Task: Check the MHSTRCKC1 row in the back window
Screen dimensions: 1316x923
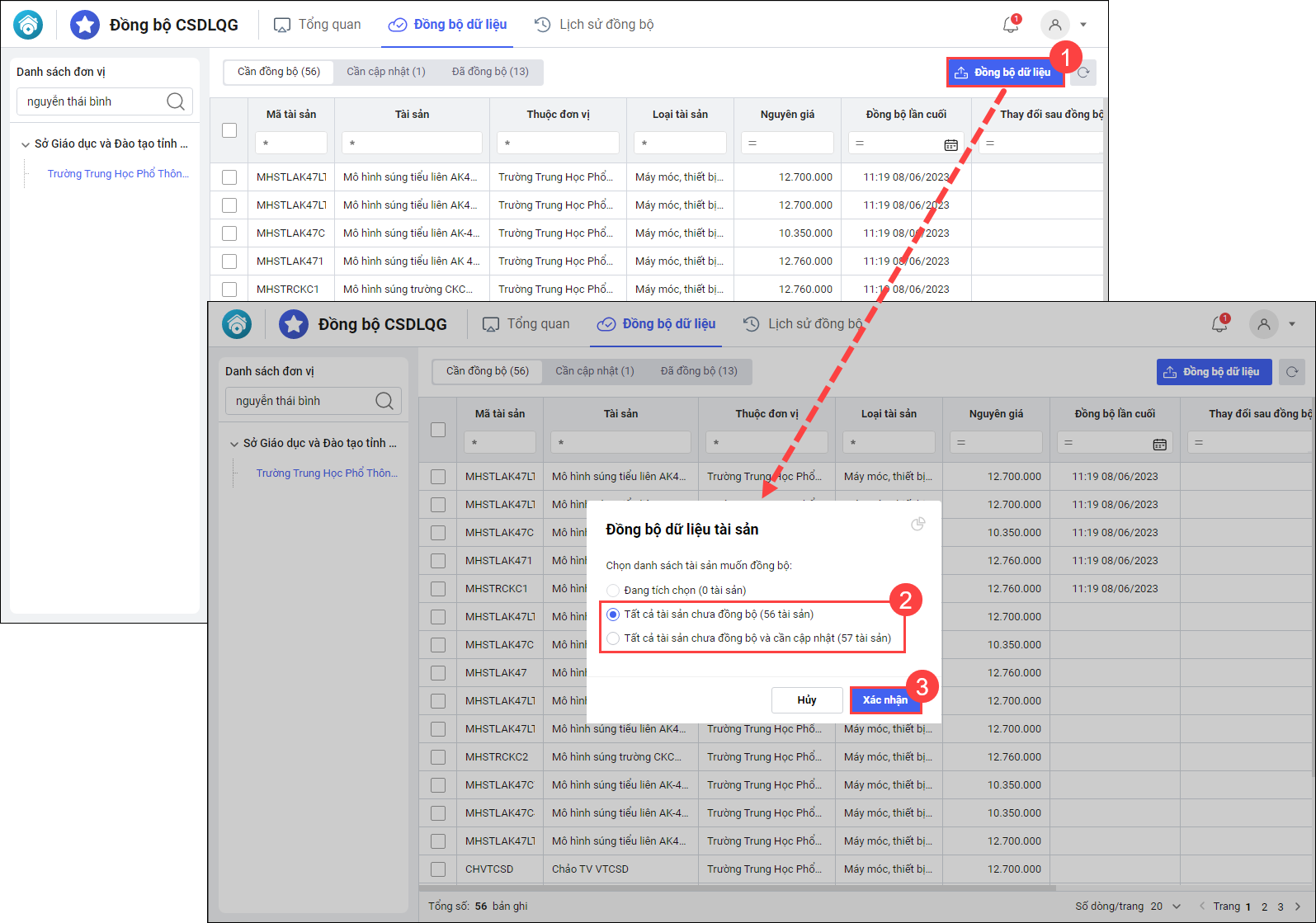Action: (x=229, y=290)
